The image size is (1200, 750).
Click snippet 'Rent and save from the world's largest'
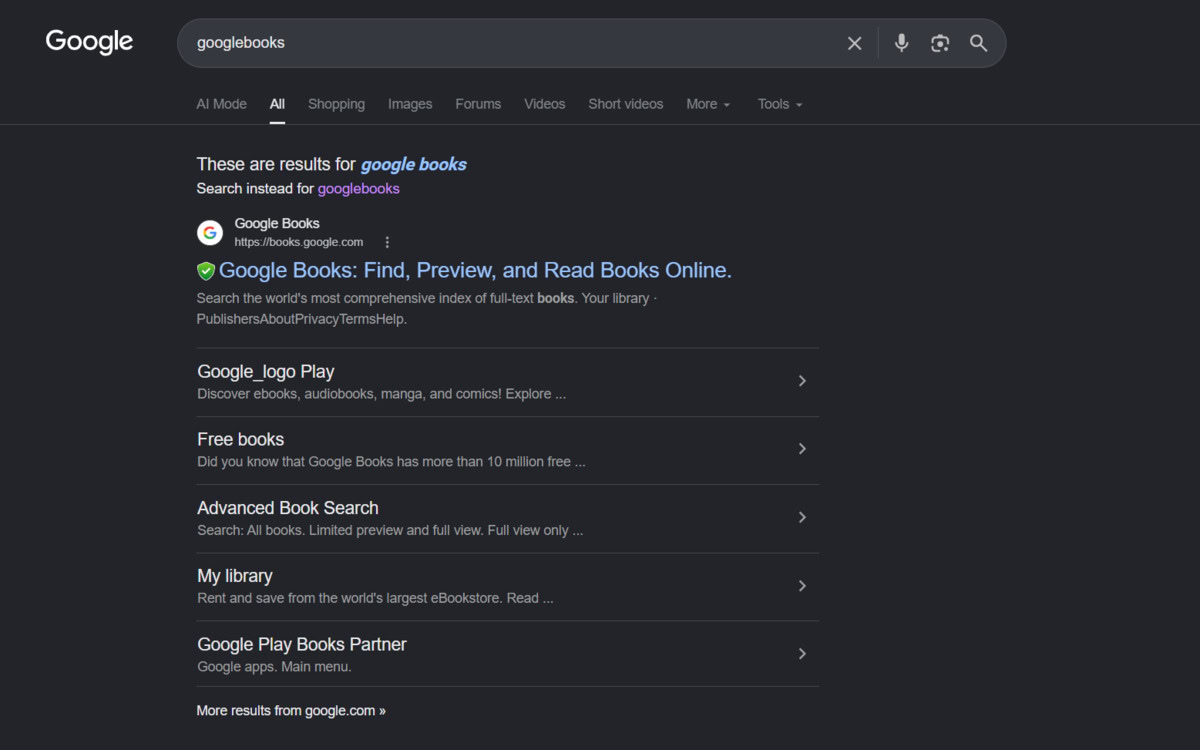[375, 598]
